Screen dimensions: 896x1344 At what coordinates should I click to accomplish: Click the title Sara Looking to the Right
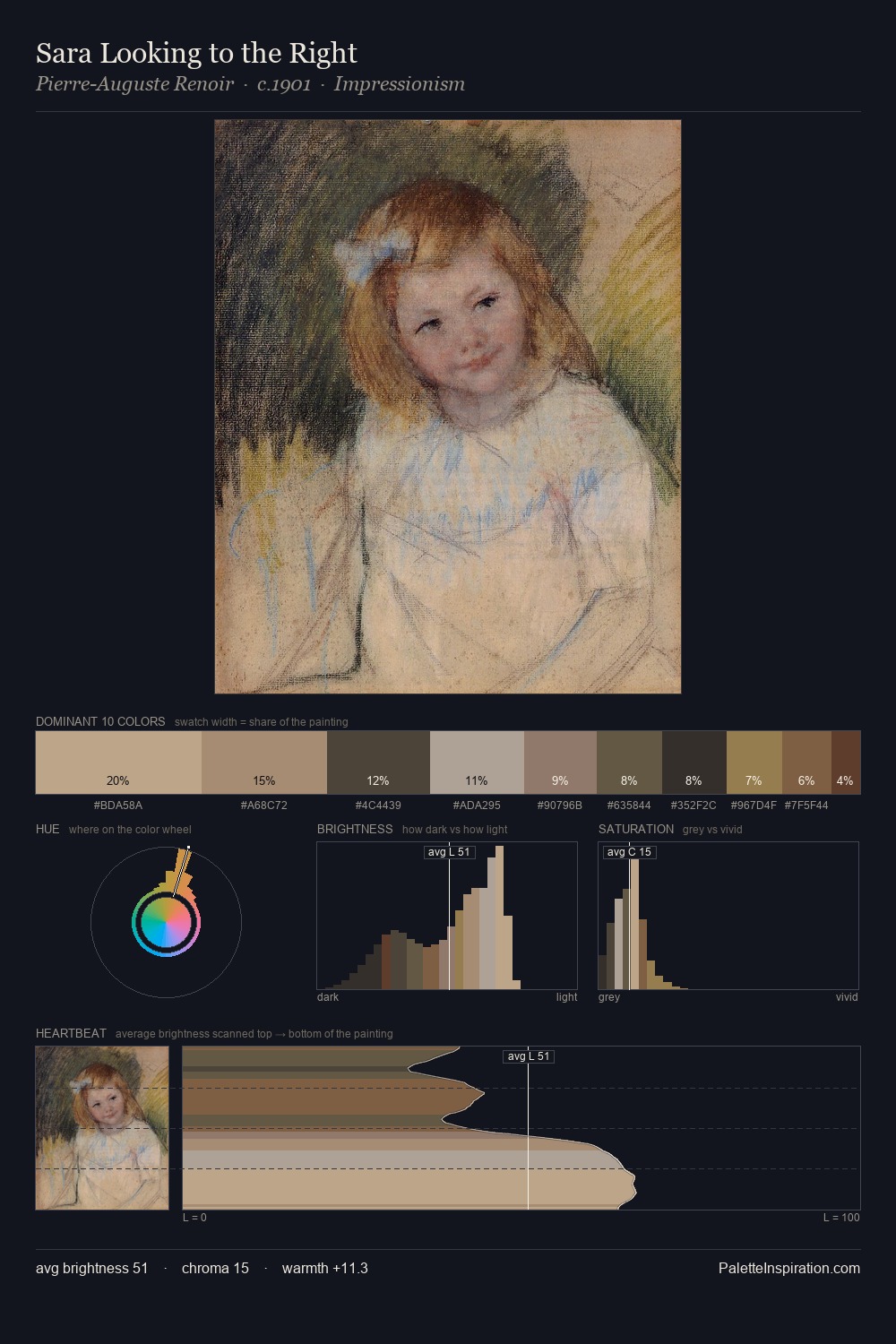click(196, 53)
